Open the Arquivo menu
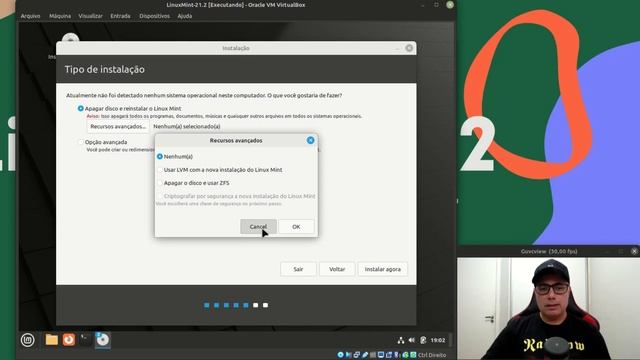The width and height of the screenshot is (640, 360). (x=31, y=16)
